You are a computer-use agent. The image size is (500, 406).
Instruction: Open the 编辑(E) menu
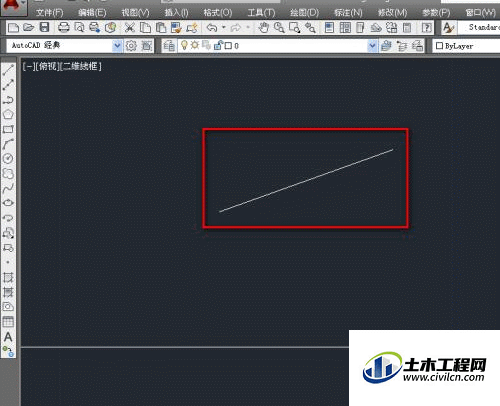click(x=92, y=13)
